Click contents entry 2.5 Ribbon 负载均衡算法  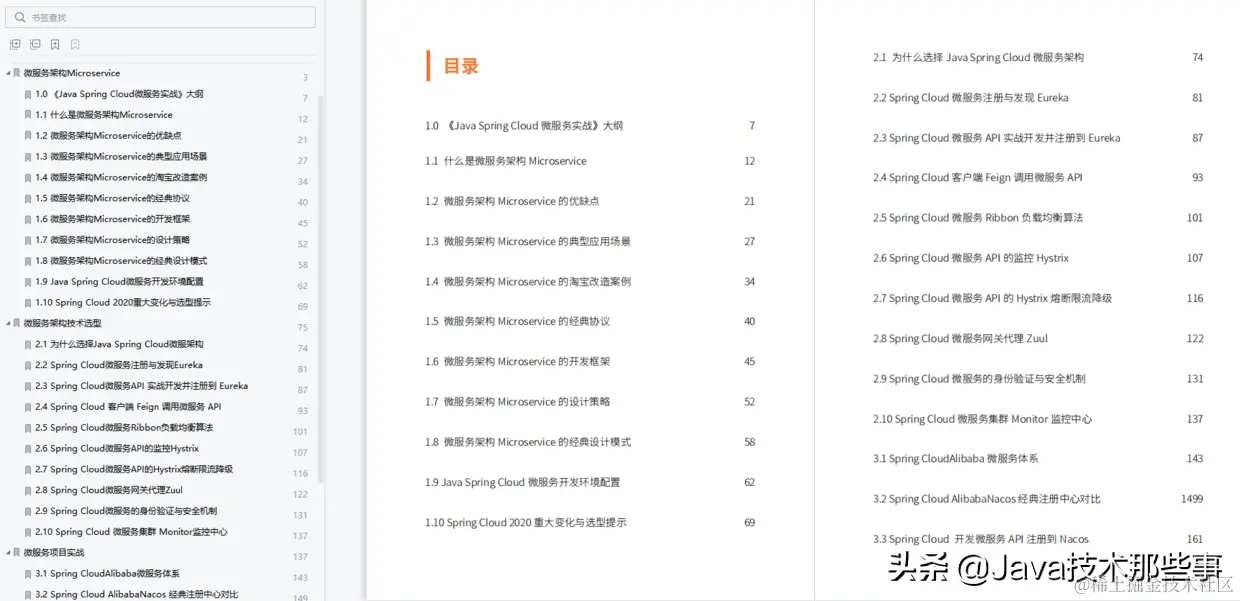point(978,218)
